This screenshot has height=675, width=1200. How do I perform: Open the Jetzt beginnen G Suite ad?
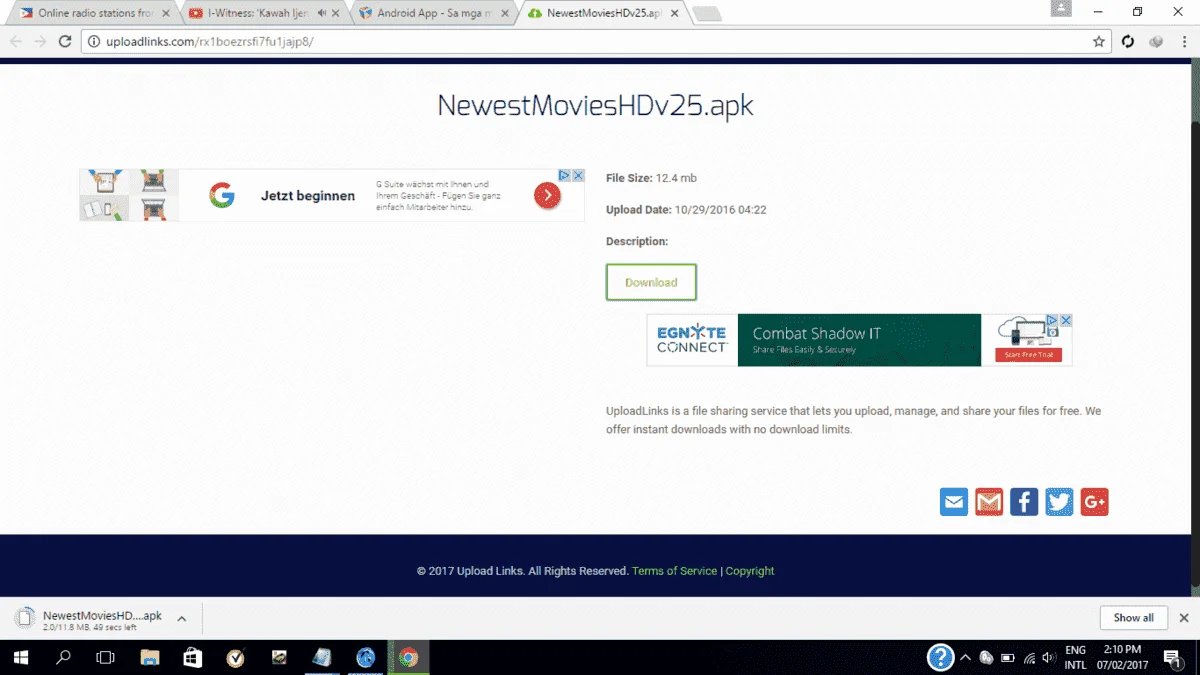coord(332,195)
